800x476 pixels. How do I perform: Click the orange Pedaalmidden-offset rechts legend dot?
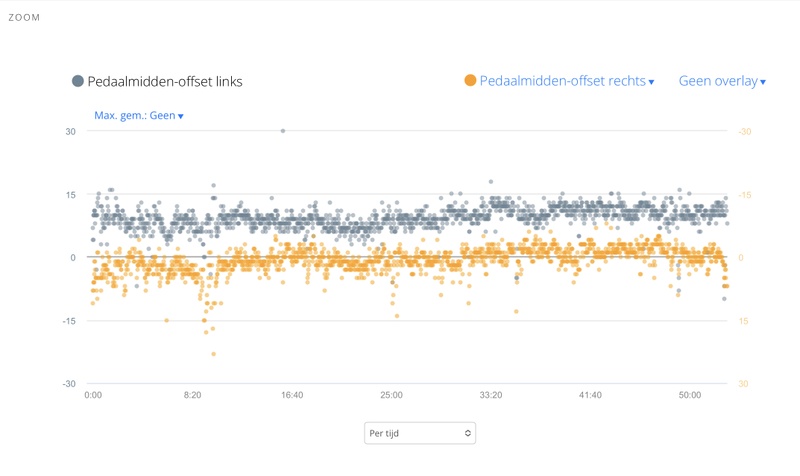coord(470,81)
